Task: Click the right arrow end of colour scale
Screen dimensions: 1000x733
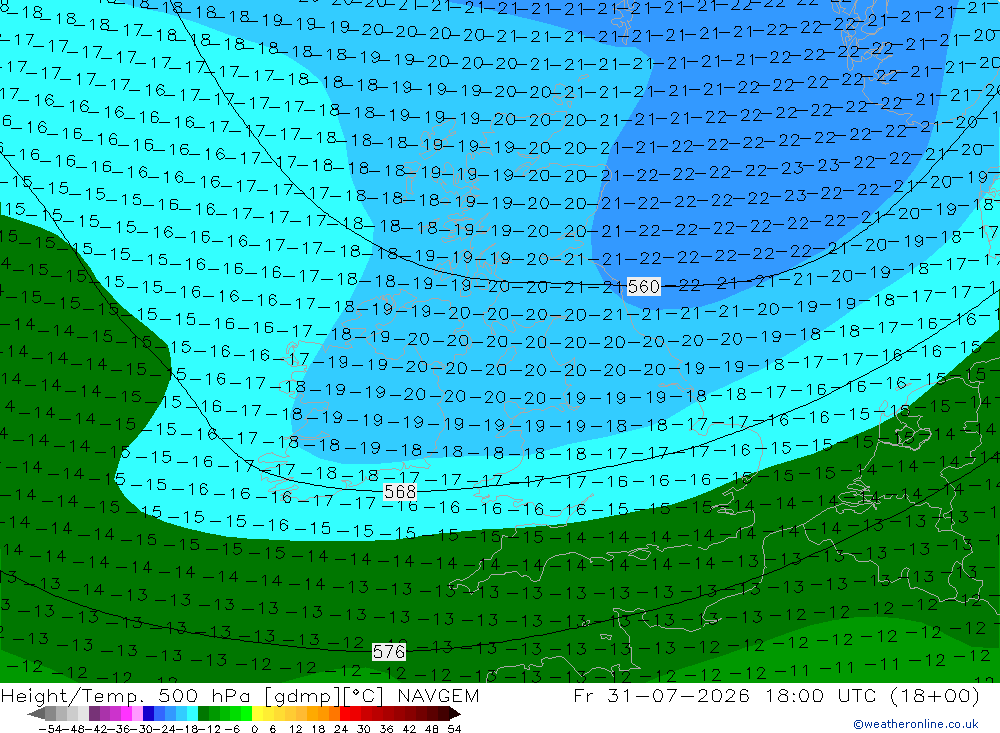Action: pos(455,714)
